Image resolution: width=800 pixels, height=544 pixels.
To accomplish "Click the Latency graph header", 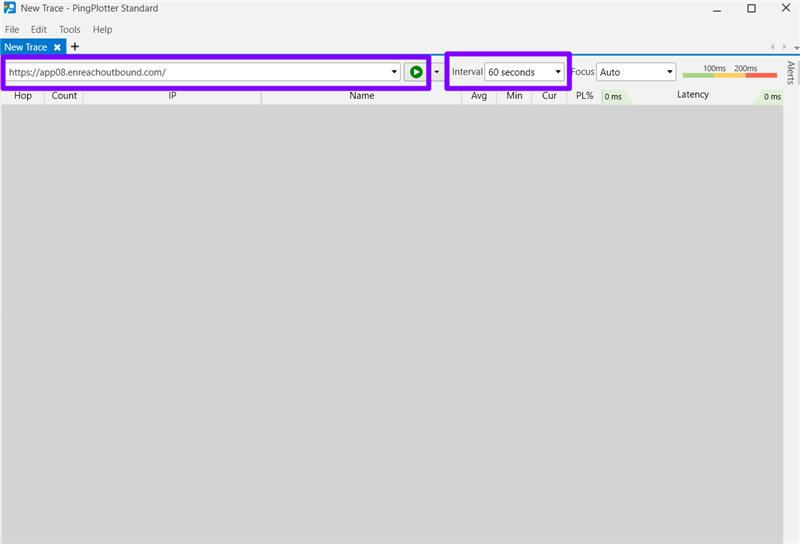I will (692, 95).
